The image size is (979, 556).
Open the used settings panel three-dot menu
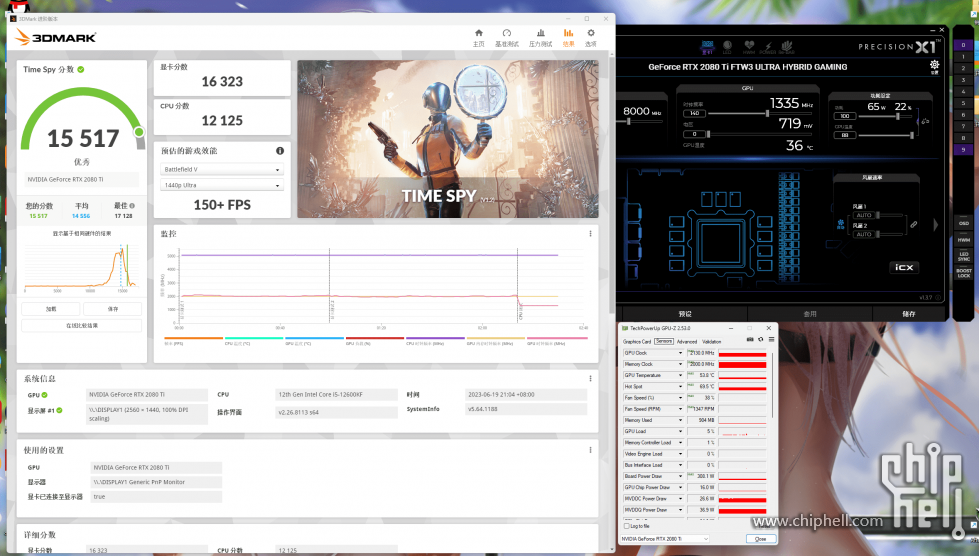point(590,449)
